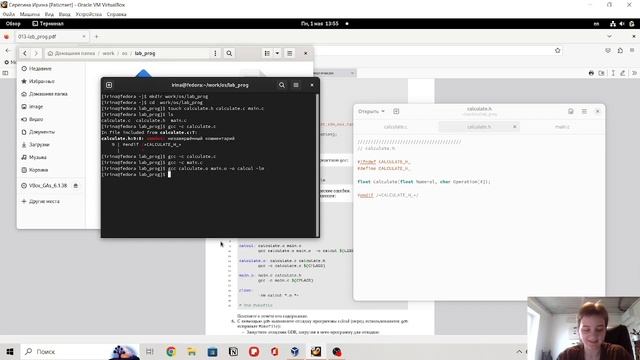Click the back arrow in file manager

coord(25,53)
